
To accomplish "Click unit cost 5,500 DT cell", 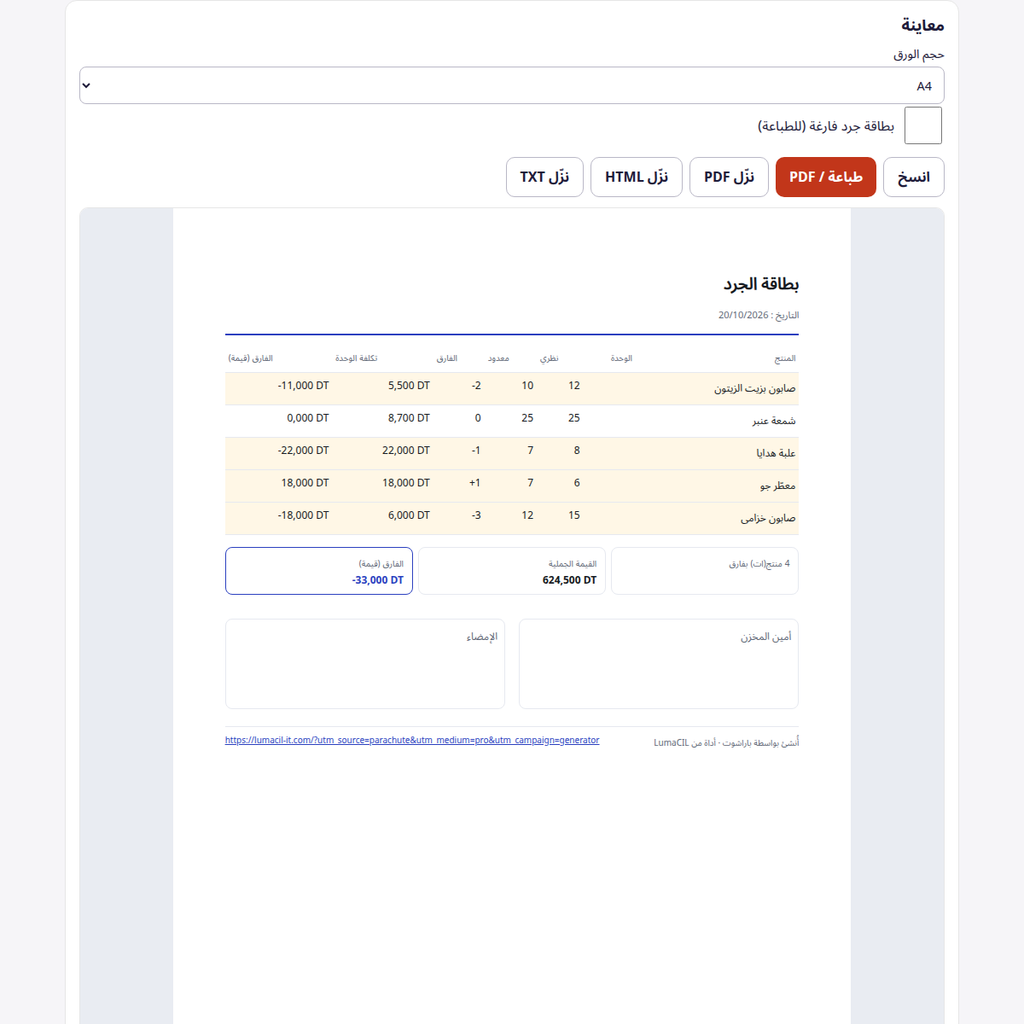I will tap(409, 386).
